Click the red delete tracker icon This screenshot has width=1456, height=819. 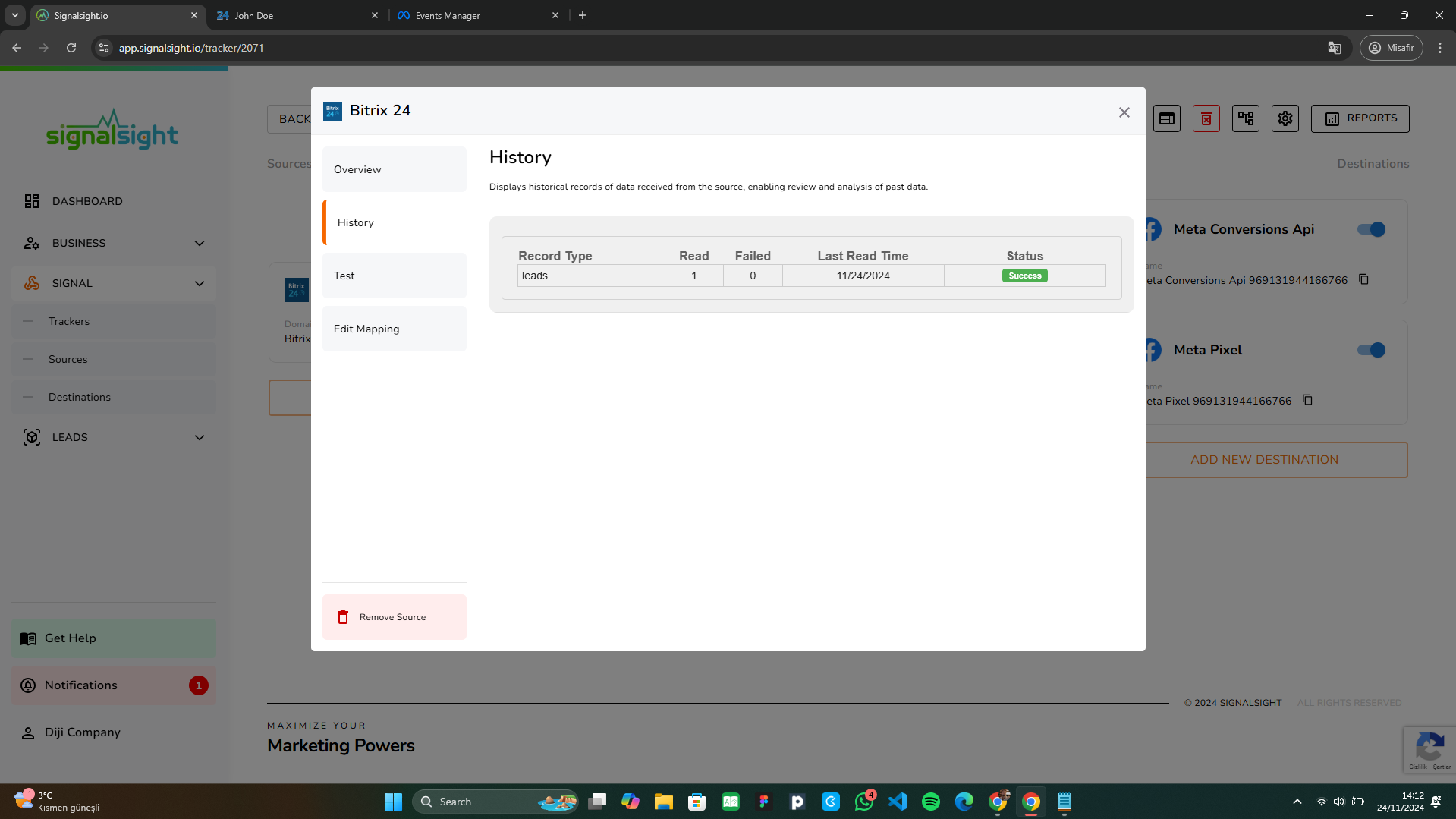1206,118
